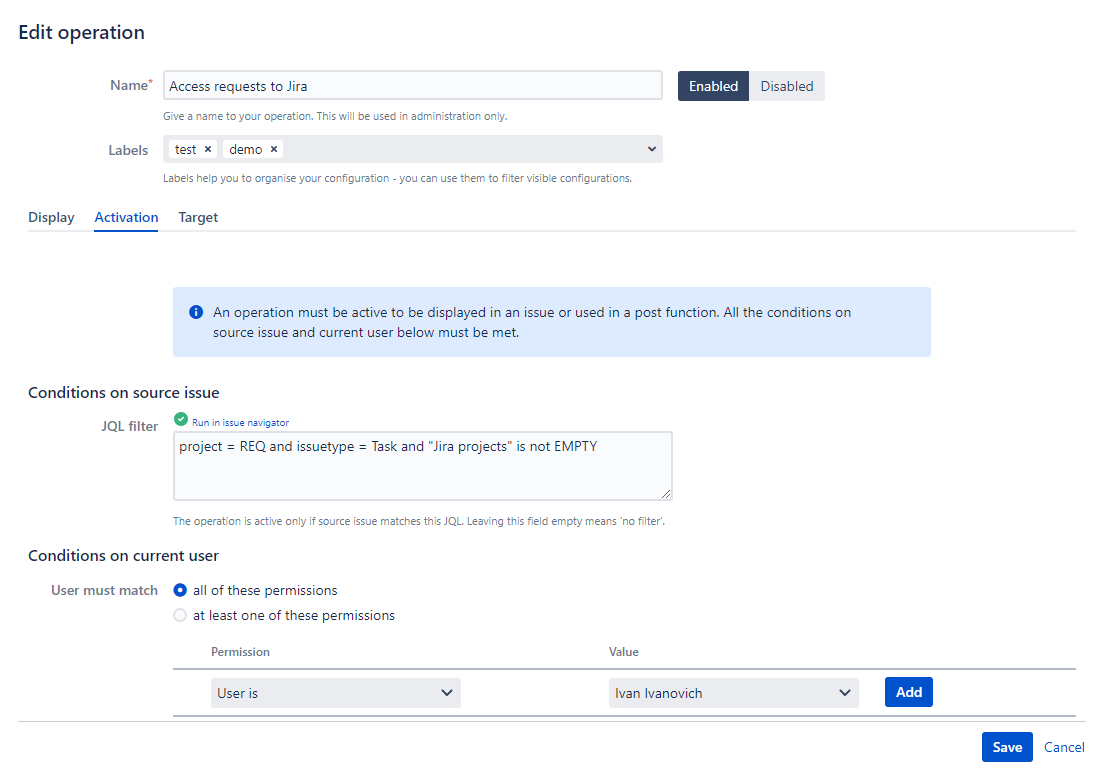Select "at least one of these permissions"

[x=180, y=615]
